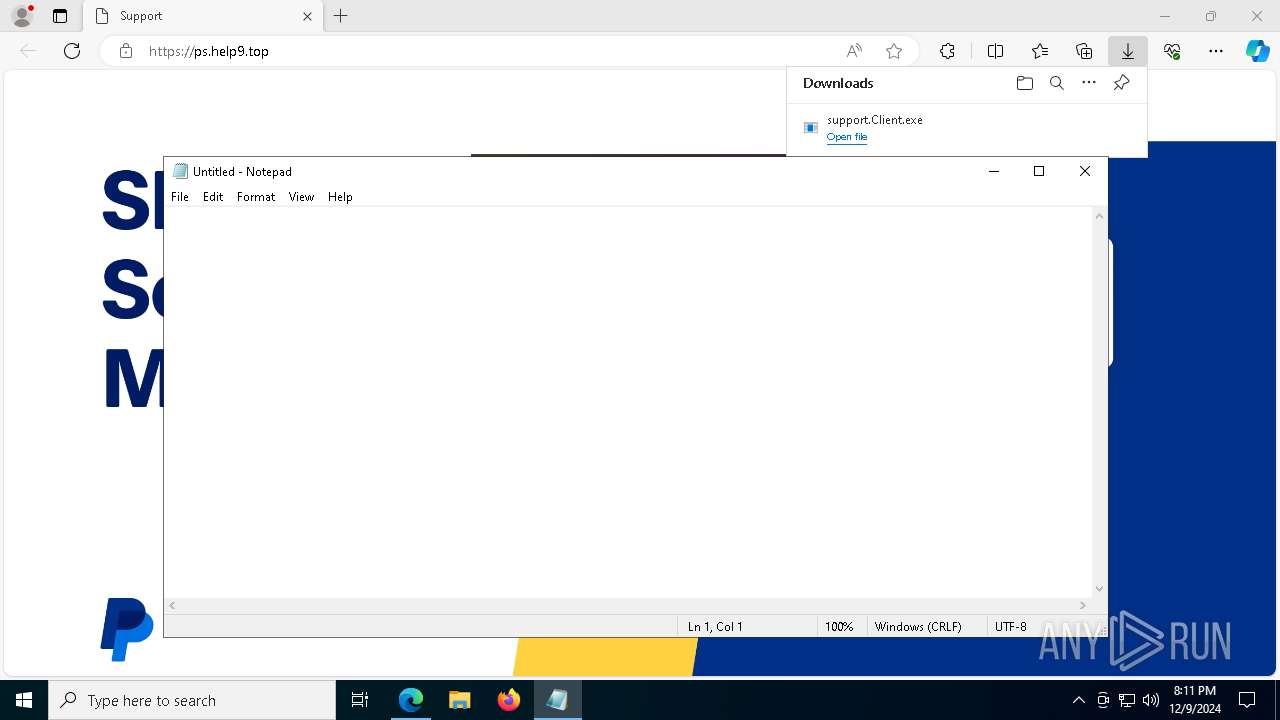Viewport: 1280px width, 720px height.
Task: Open downloads folder from Downloads panel
Action: point(1024,83)
